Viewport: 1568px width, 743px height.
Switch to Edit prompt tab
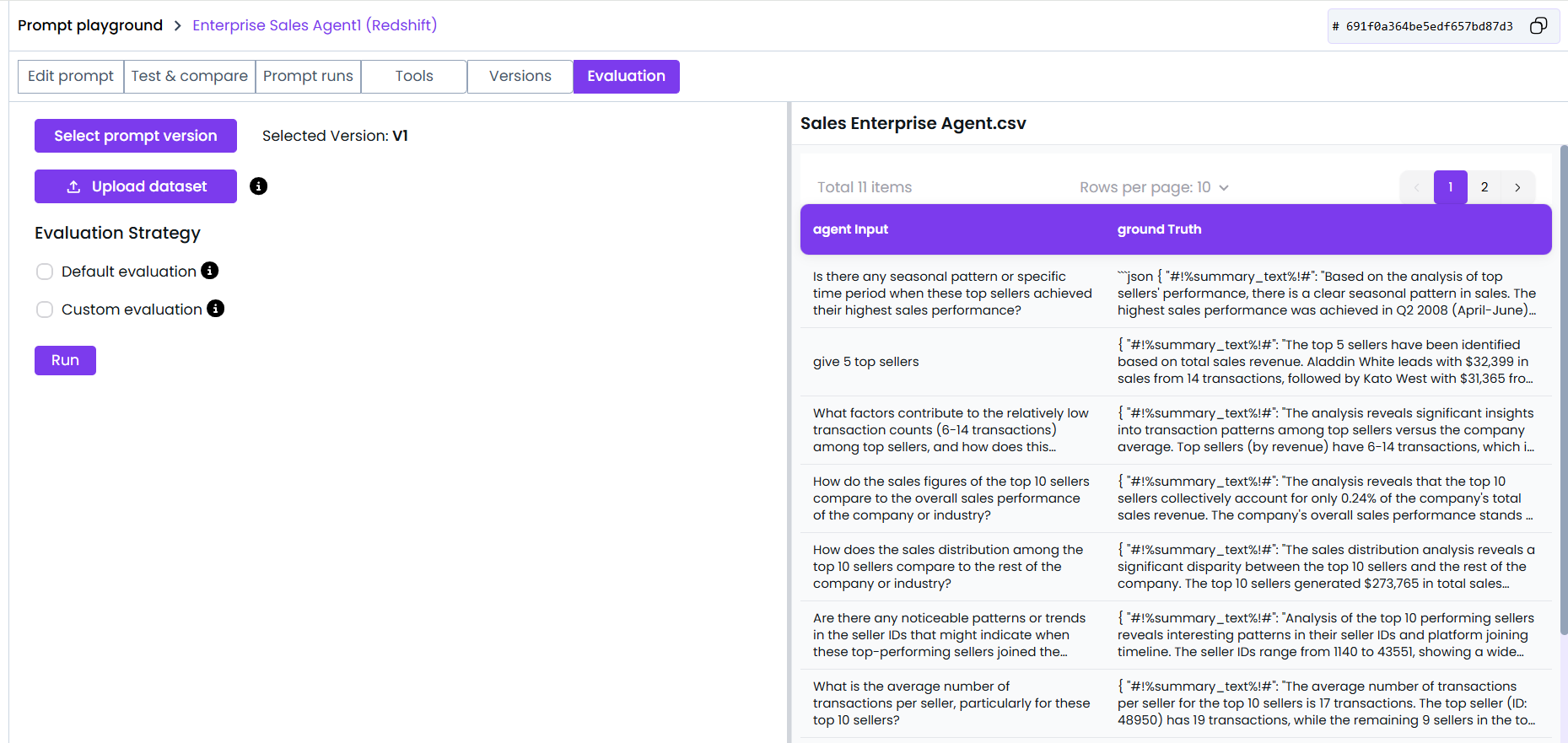point(71,76)
